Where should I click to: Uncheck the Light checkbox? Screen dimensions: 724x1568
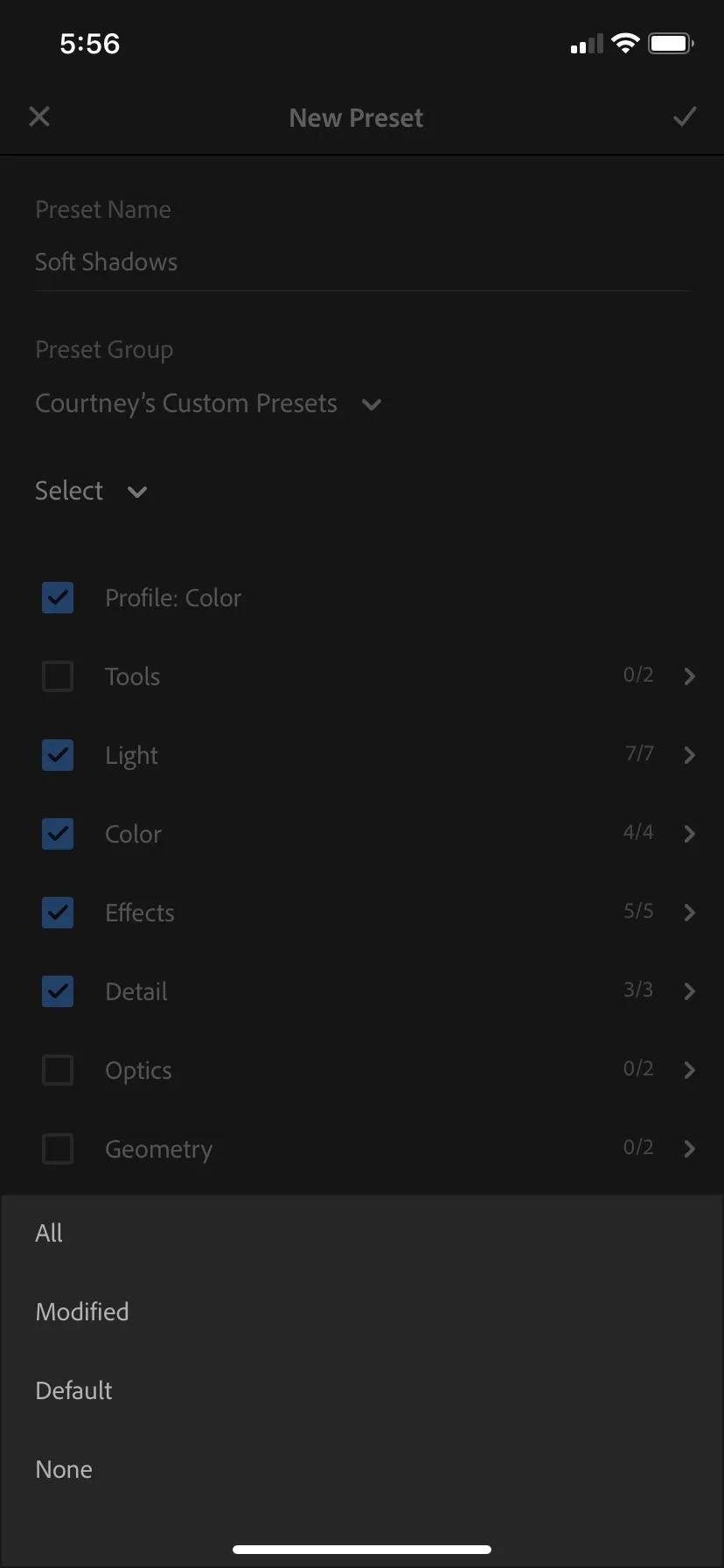pos(58,755)
